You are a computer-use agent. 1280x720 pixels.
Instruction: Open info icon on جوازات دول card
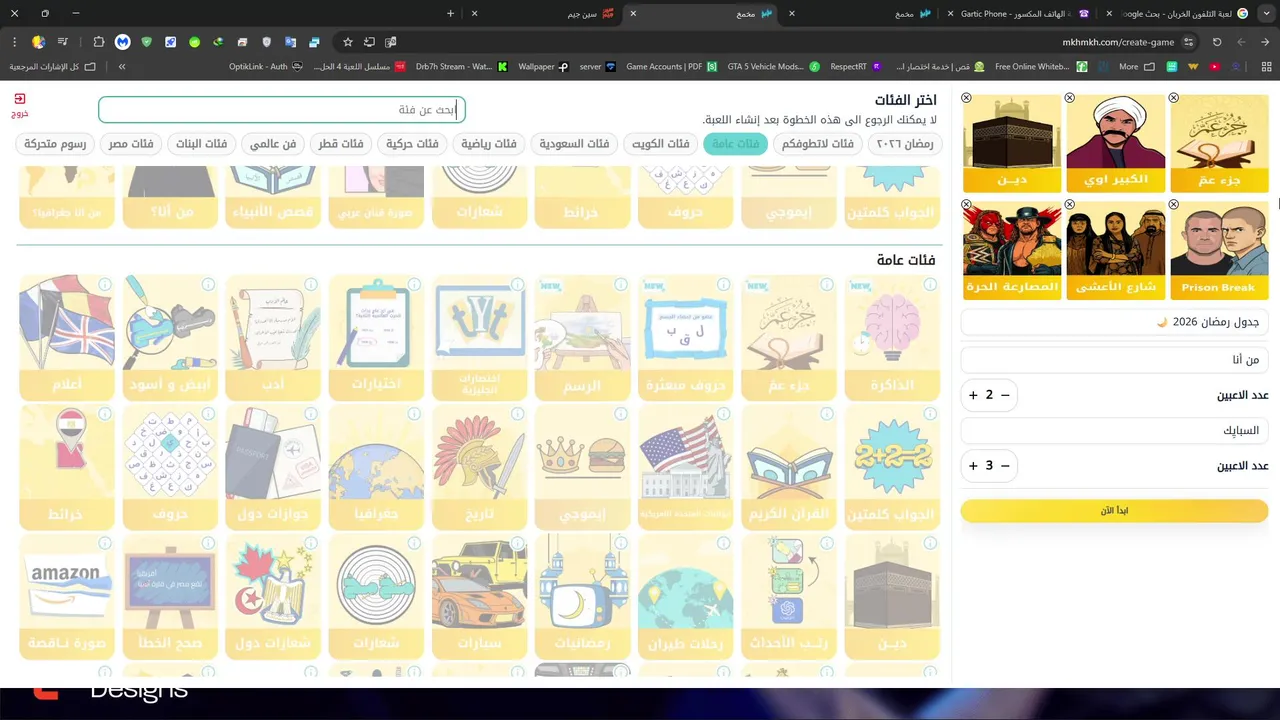(x=311, y=414)
